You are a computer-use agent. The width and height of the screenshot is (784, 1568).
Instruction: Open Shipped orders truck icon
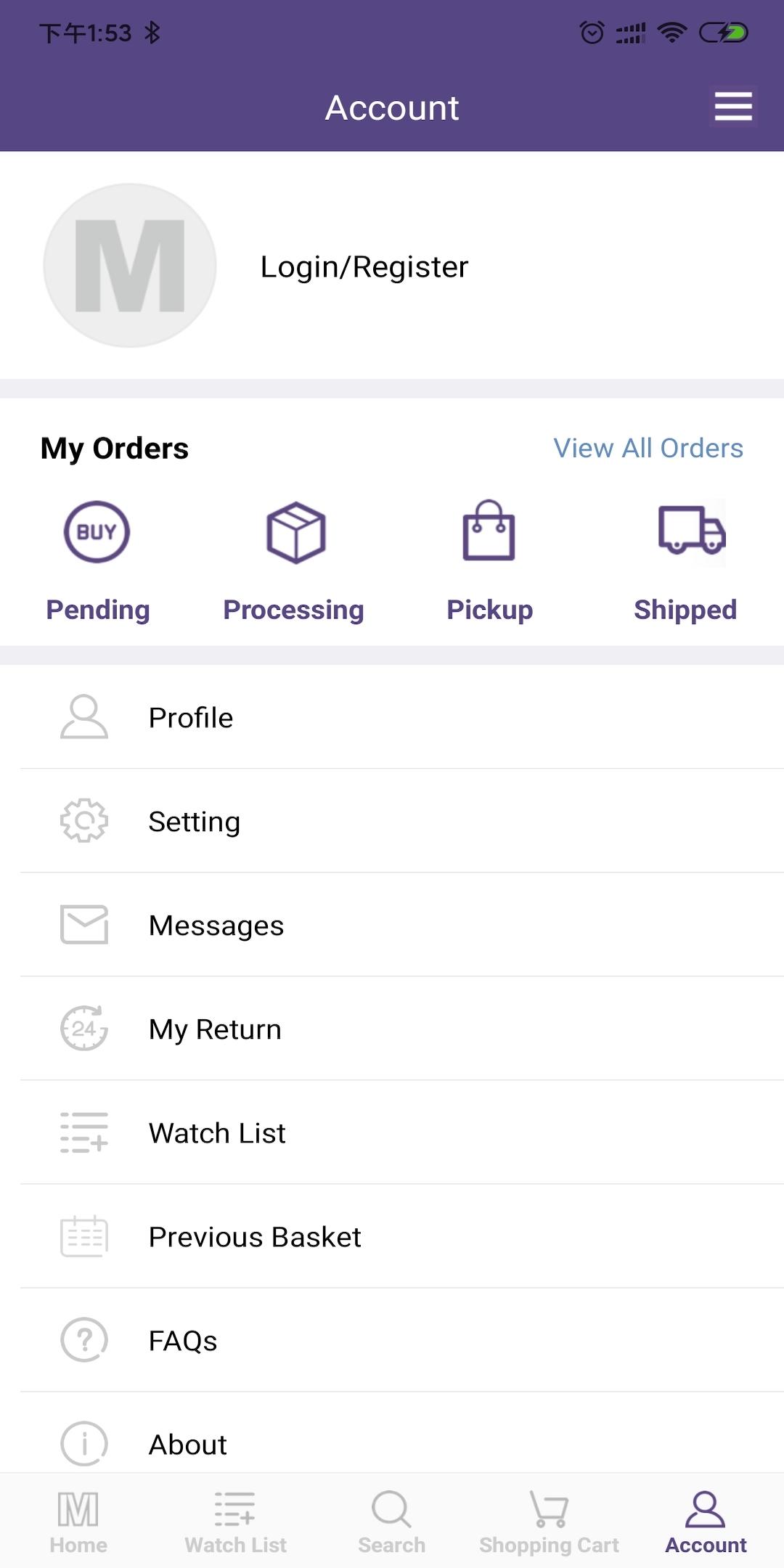pos(691,532)
